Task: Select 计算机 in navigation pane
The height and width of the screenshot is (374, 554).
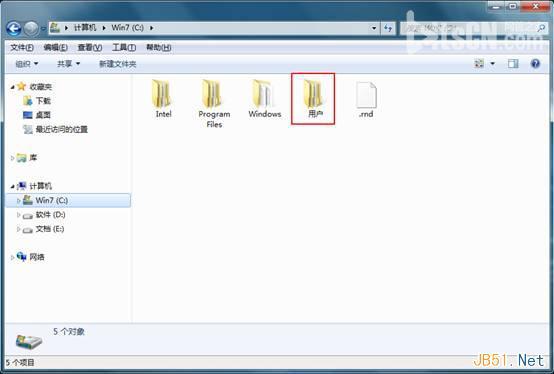Action: point(41,186)
